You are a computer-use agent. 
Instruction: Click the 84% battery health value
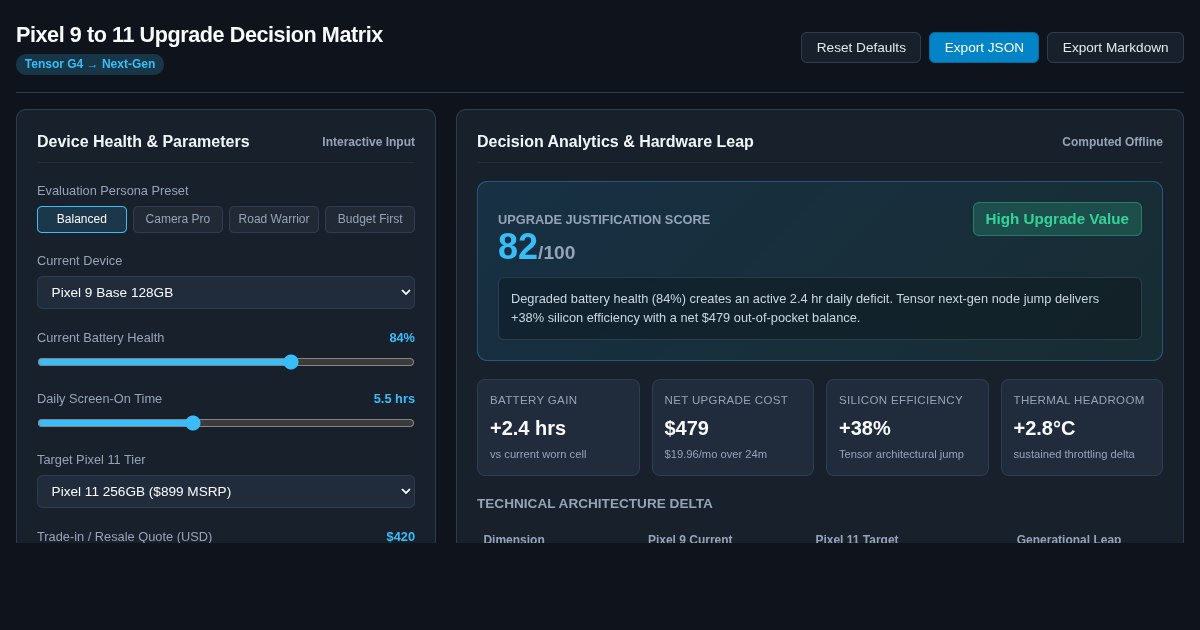(x=402, y=338)
